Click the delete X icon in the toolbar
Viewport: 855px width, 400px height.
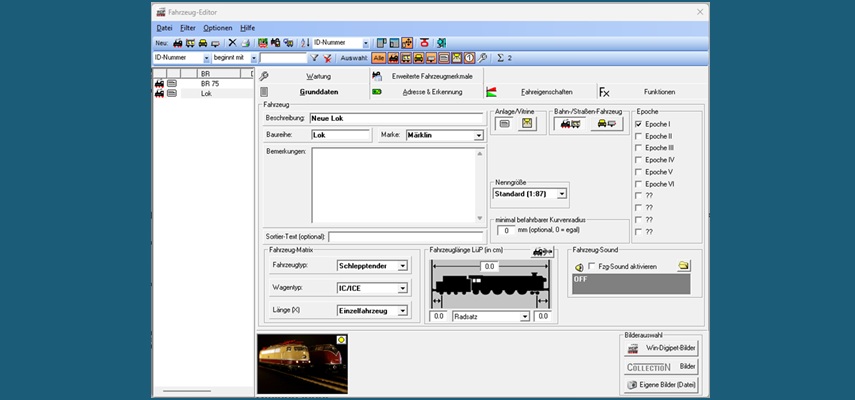[x=232, y=43]
